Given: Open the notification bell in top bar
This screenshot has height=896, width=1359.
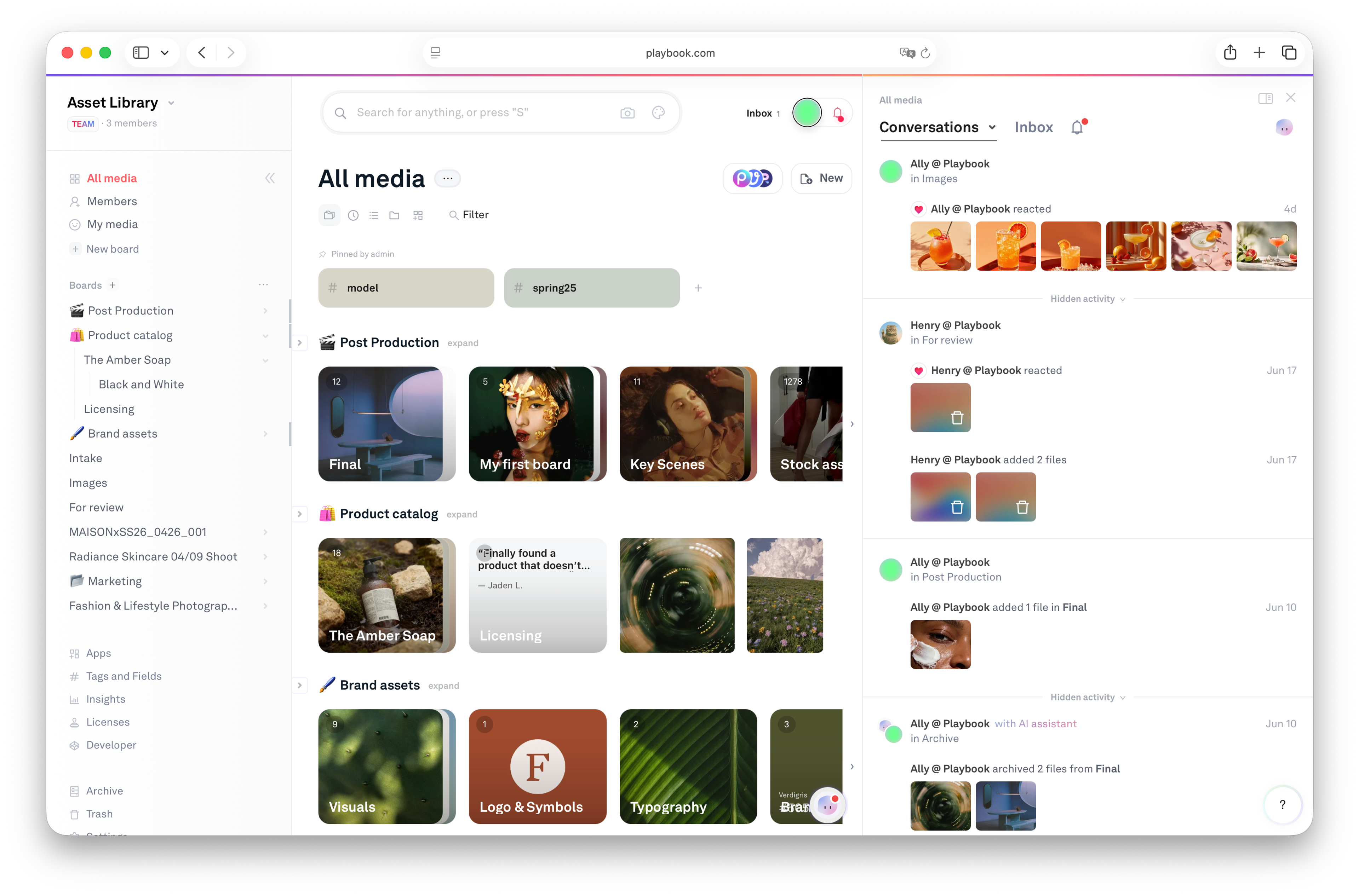Looking at the screenshot, I should 838,113.
